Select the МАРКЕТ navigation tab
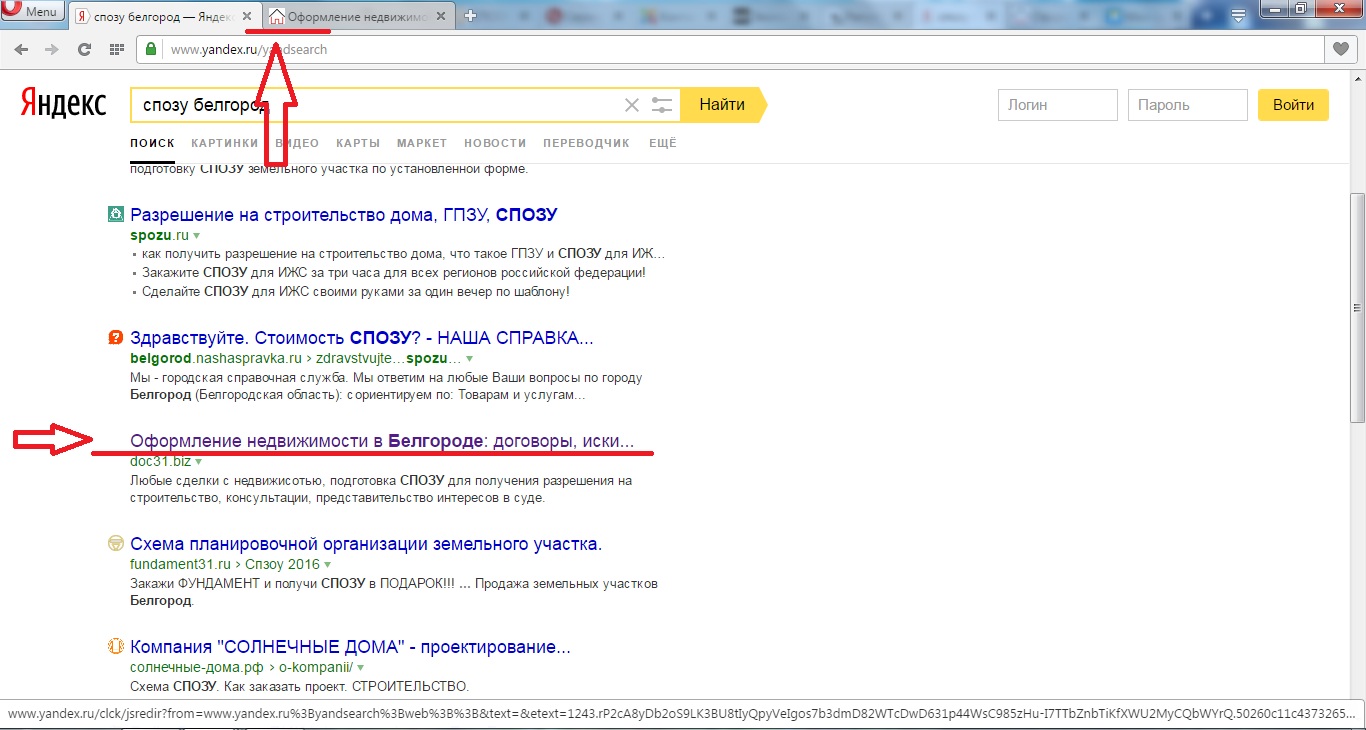Image resolution: width=1366 pixels, height=730 pixels. coord(422,143)
